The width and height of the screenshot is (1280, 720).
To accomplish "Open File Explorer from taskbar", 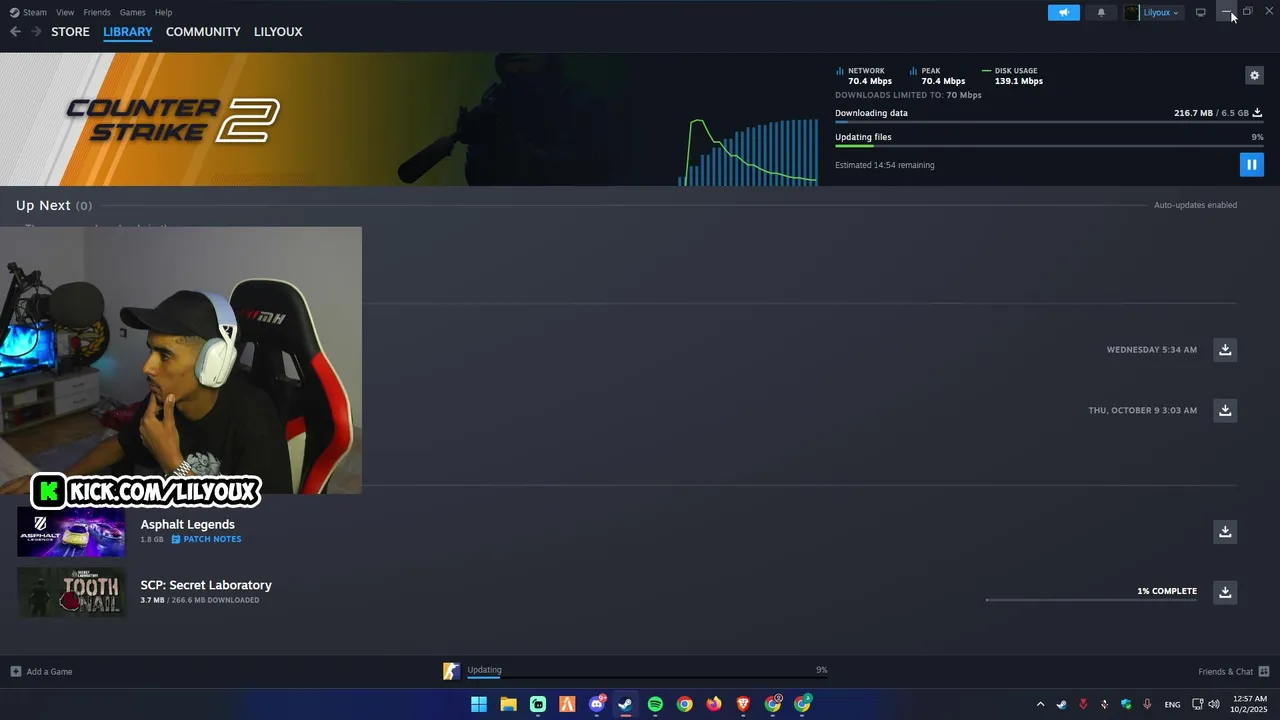I will point(508,704).
